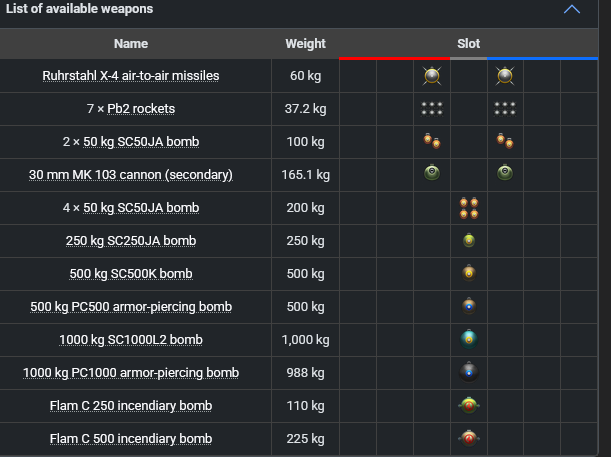Open the Ruhrstahl X-4 air-to-air missiles link
The image size is (611, 457).
pyautogui.click(x=131, y=76)
